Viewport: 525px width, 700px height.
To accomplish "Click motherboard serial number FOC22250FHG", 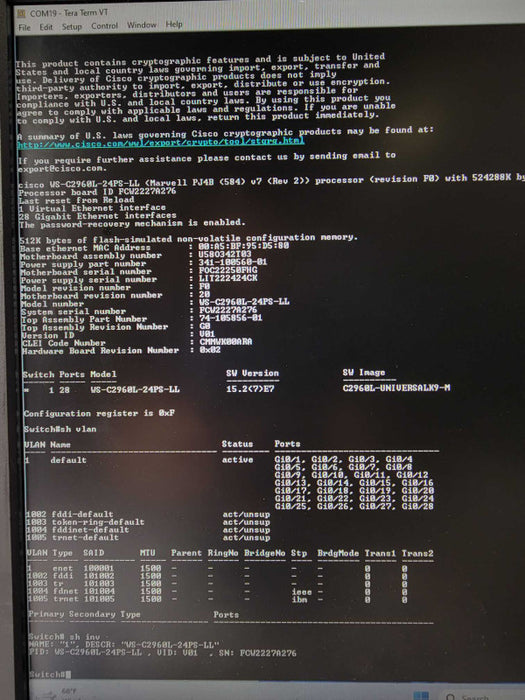I will pyautogui.click(x=228, y=270).
